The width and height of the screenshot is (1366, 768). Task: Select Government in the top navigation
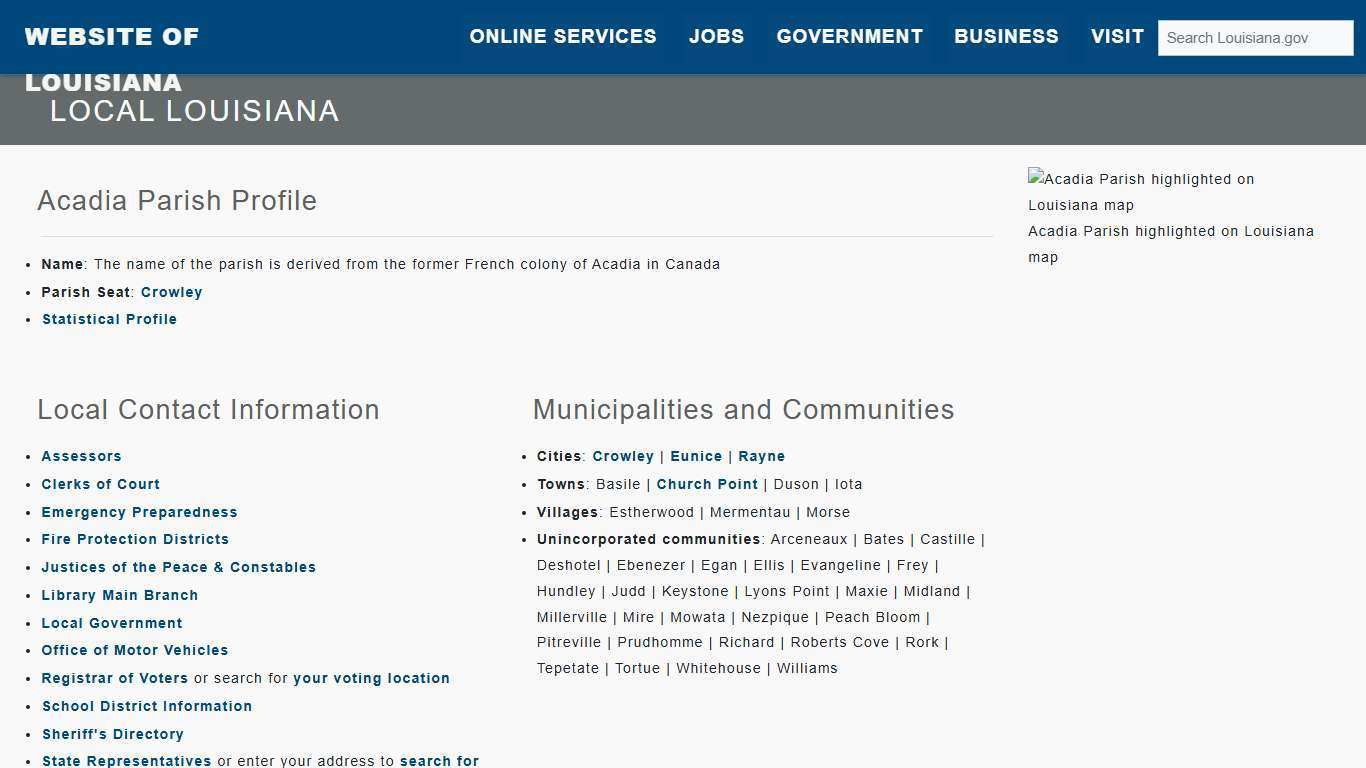click(849, 36)
